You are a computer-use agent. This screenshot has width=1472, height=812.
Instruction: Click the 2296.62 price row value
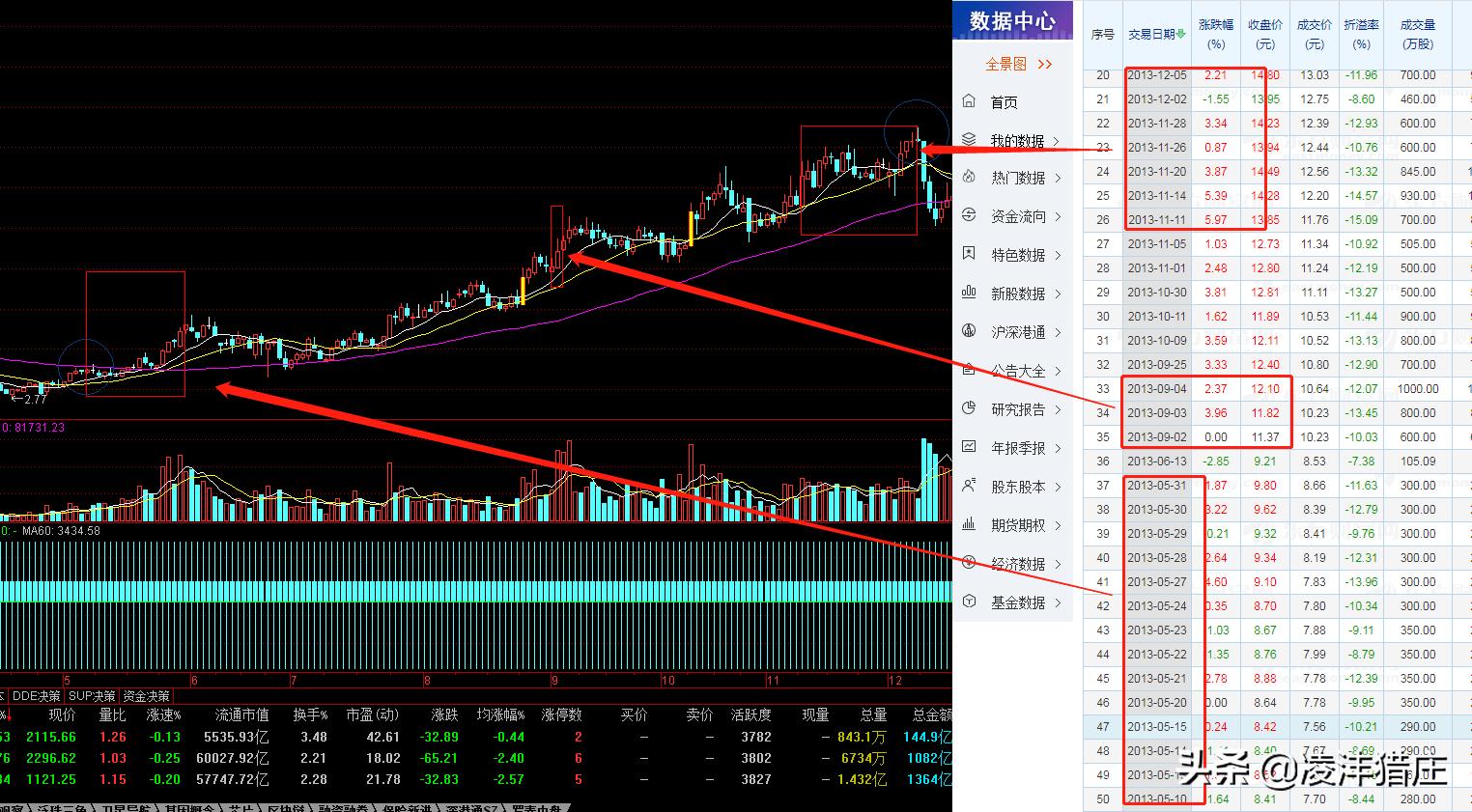point(50,759)
